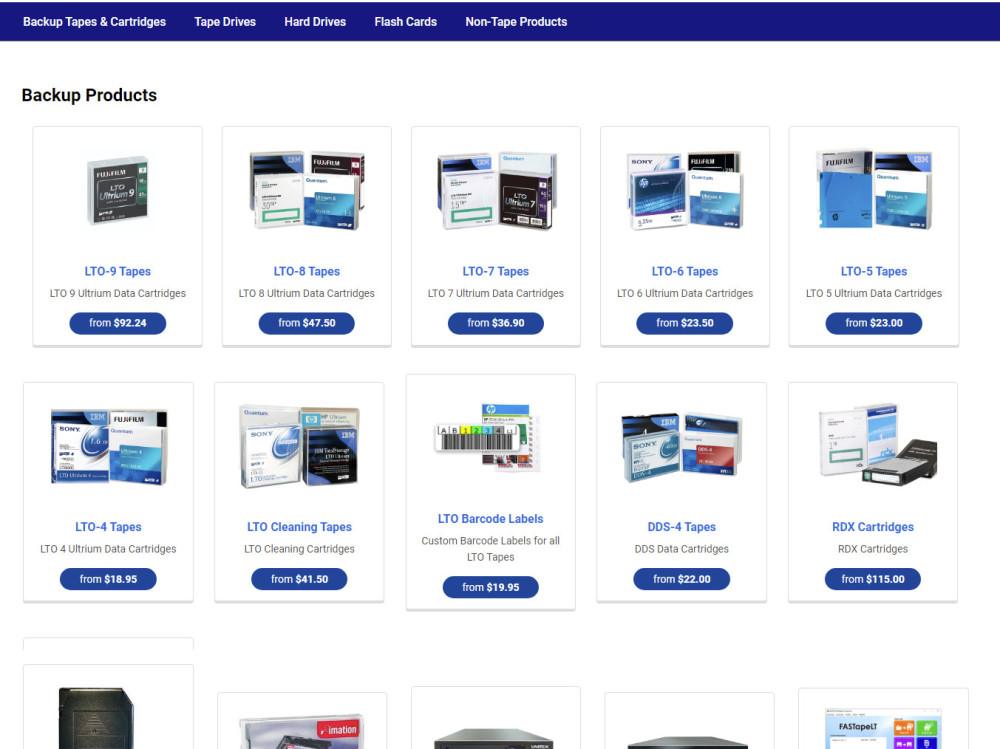Viewport: 1000px width, 749px height.
Task: Click the from $18.95 button
Action: coord(108,579)
